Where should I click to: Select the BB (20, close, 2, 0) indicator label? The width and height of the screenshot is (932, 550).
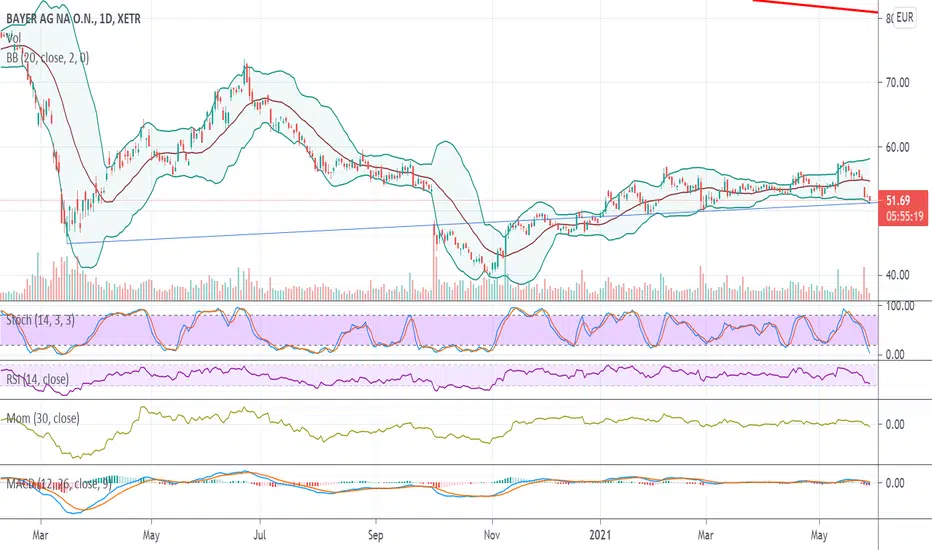pyautogui.click(x=48, y=58)
